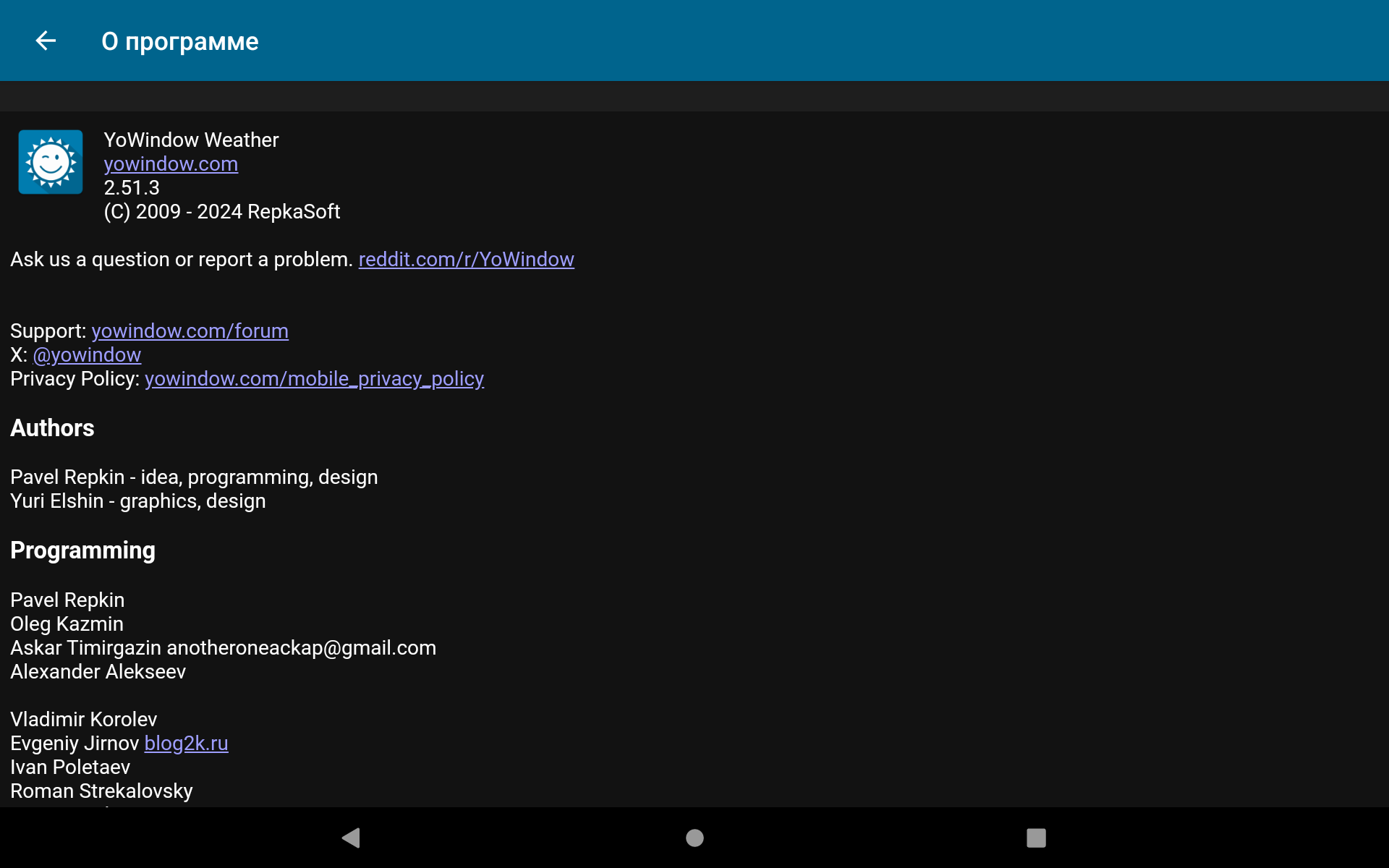The height and width of the screenshot is (868, 1389).
Task: Tap the "Support:" label
Action: click(x=48, y=331)
